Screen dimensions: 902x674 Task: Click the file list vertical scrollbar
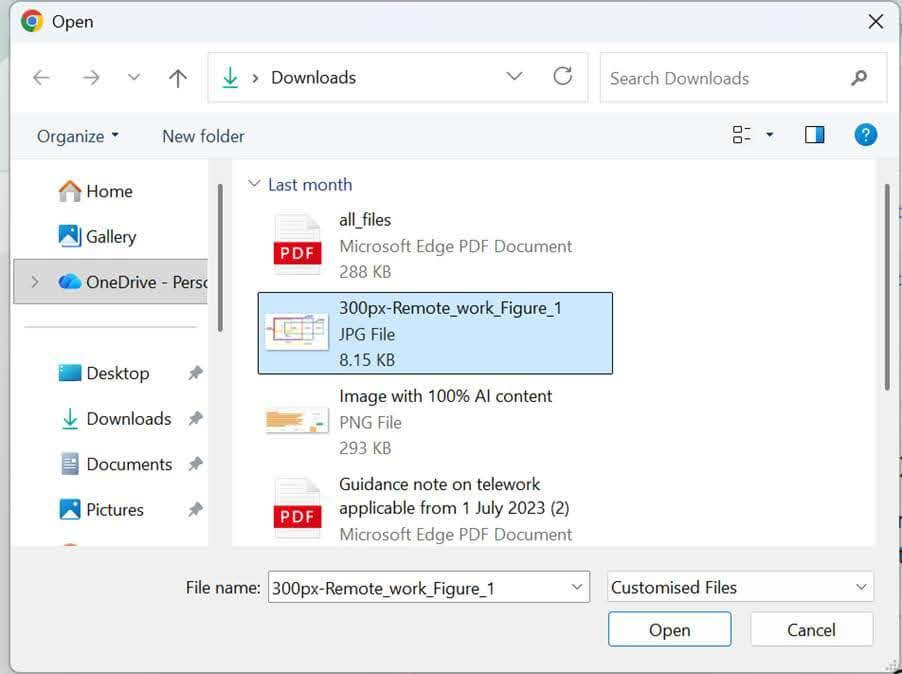tap(885, 290)
